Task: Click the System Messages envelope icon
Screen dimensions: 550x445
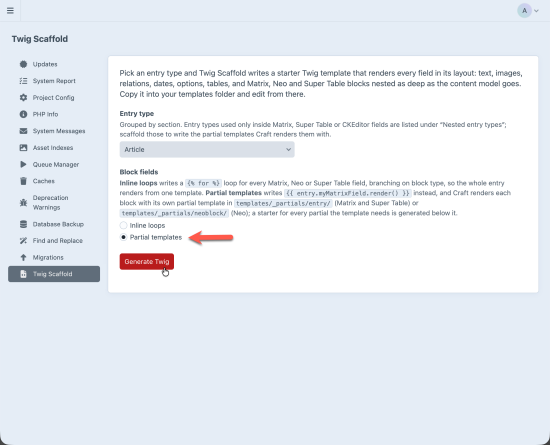Action: pyautogui.click(x=24, y=131)
